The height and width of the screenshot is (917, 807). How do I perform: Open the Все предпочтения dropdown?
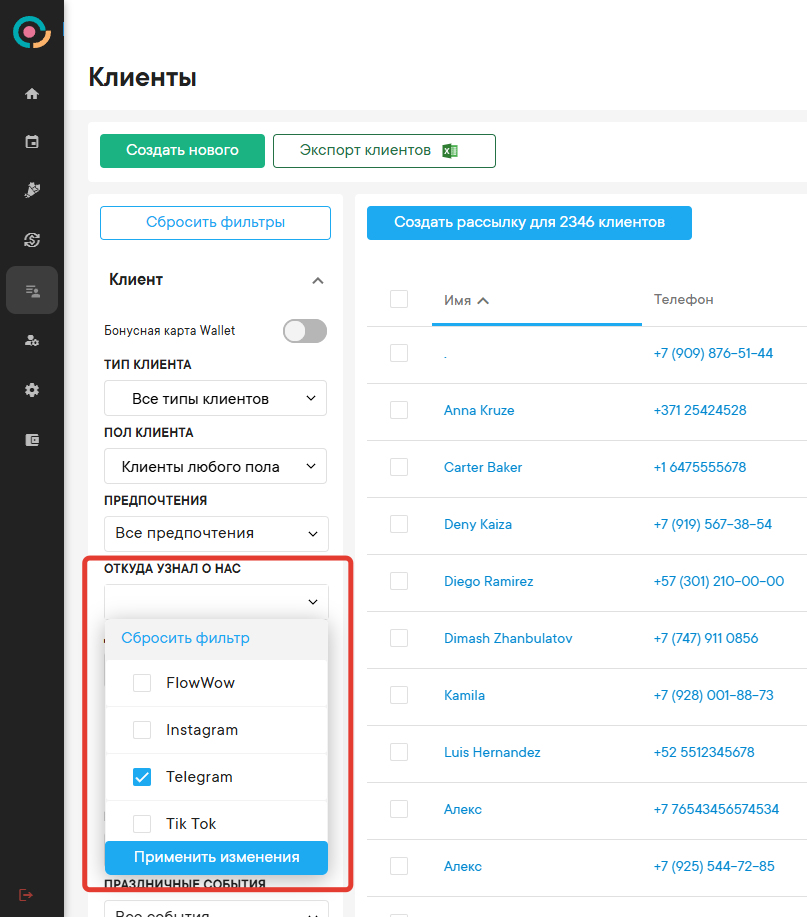click(x=216, y=533)
